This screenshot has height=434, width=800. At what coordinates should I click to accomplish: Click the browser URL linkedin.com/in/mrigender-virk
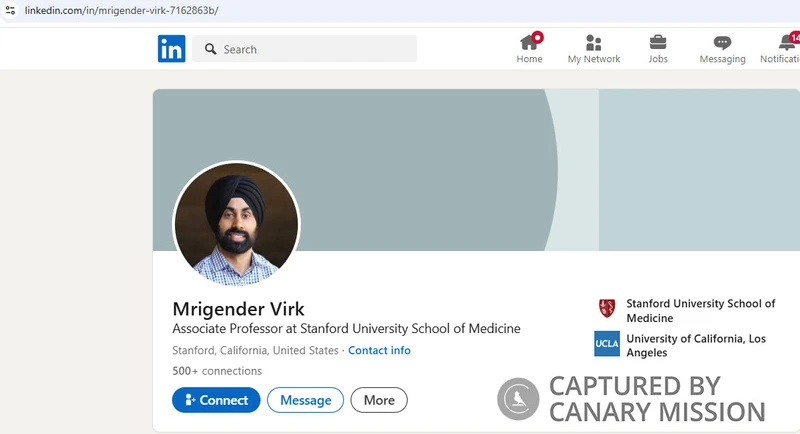pyautogui.click(x=121, y=10)
